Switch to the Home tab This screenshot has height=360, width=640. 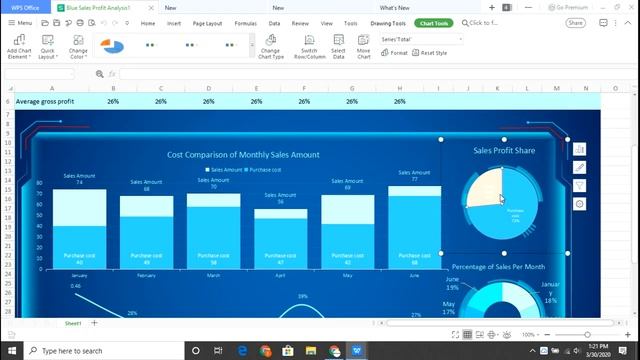point(148,23)
